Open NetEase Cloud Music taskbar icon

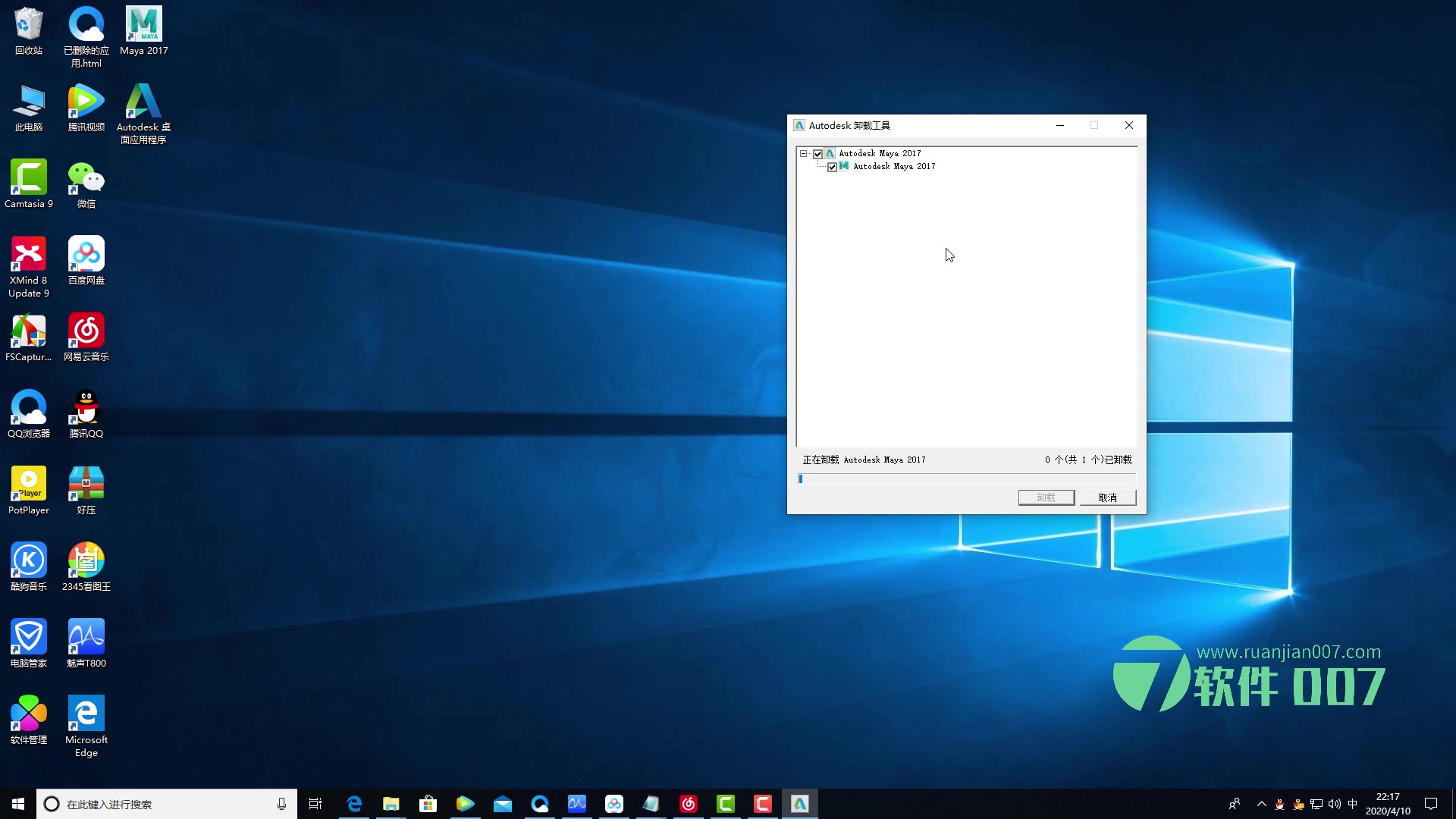689,804
